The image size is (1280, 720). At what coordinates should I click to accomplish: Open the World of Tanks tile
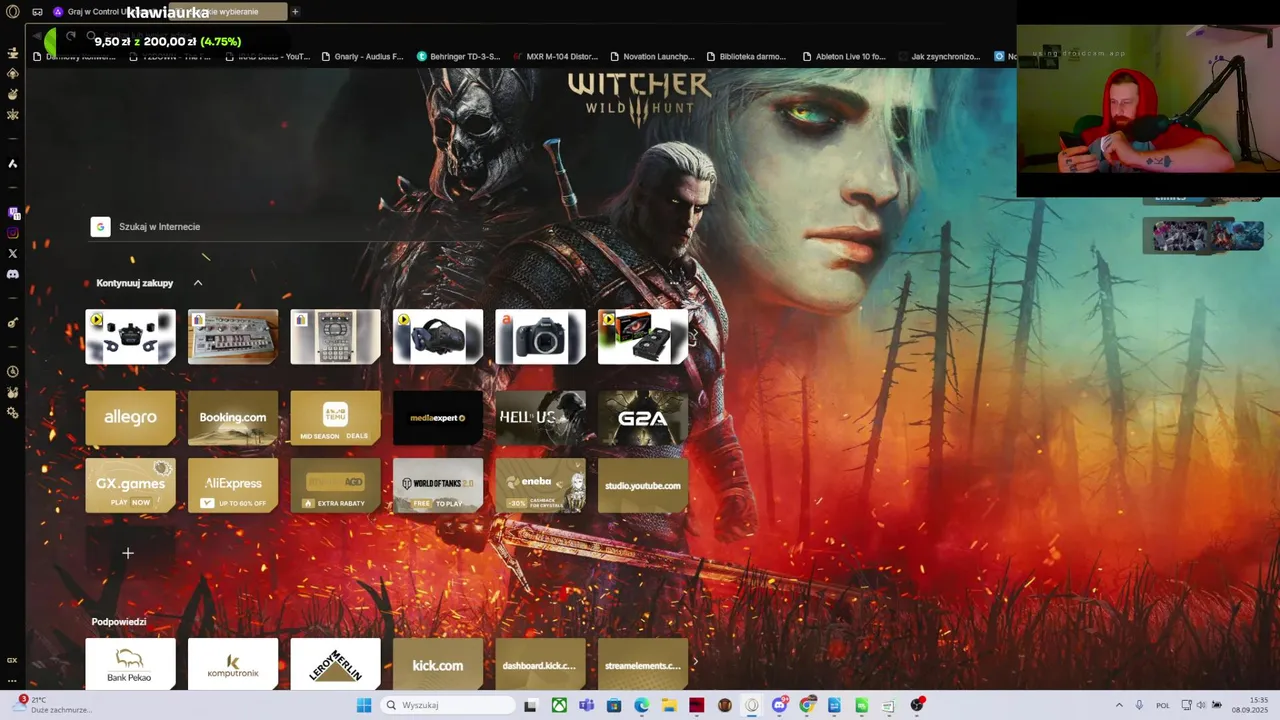coord(438,486)
